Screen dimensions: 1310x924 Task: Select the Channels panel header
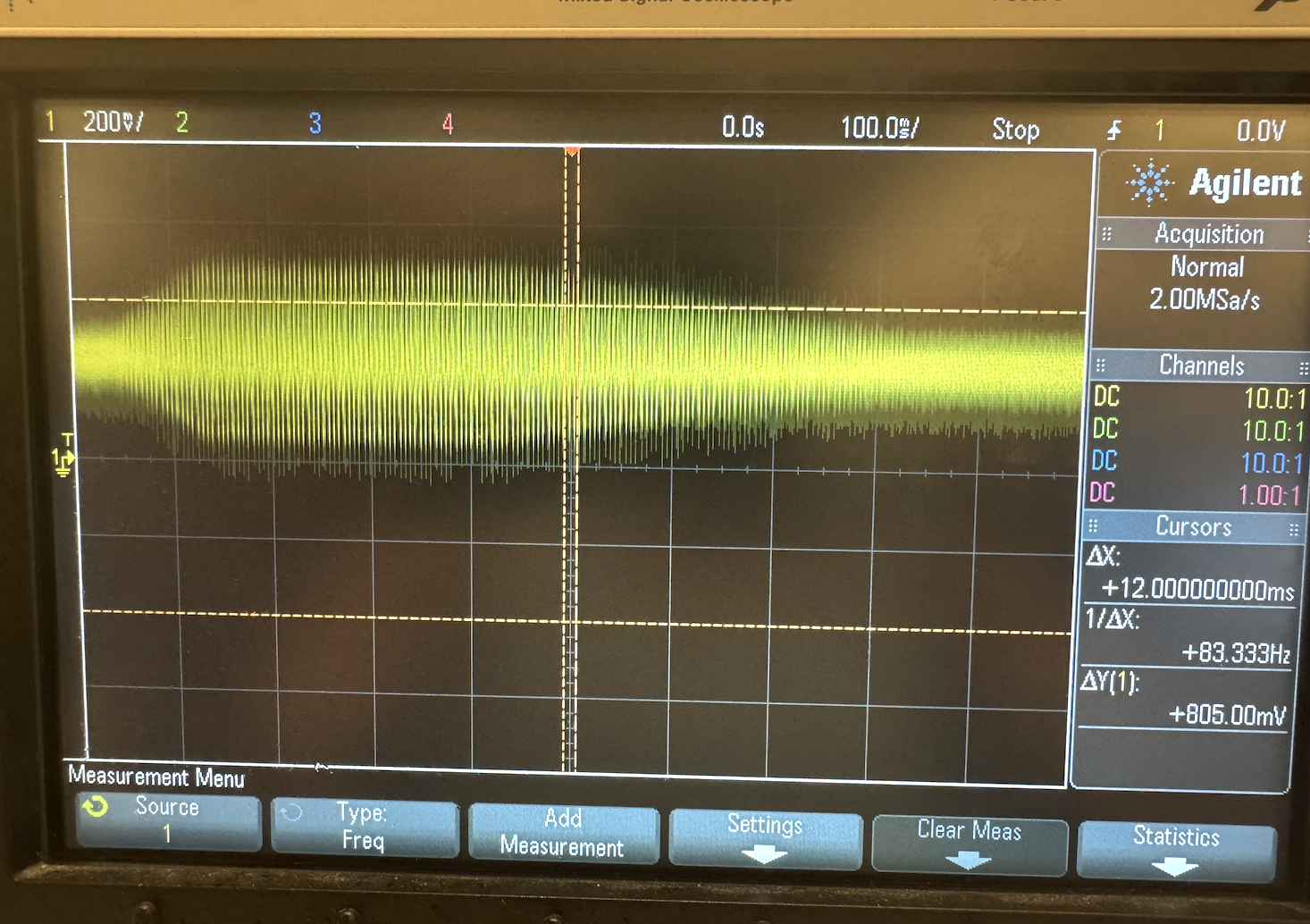point(1202,365)
